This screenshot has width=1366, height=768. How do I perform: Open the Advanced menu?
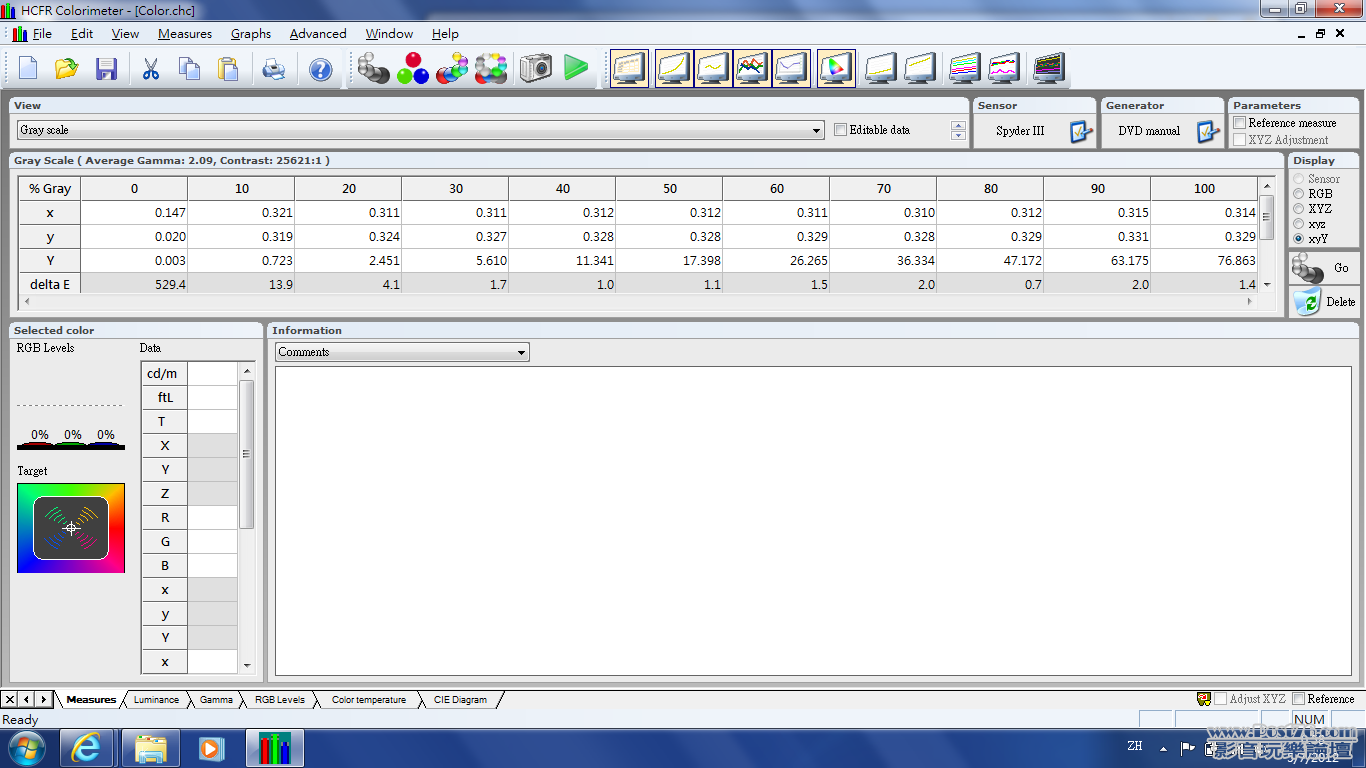coord(318,33)
